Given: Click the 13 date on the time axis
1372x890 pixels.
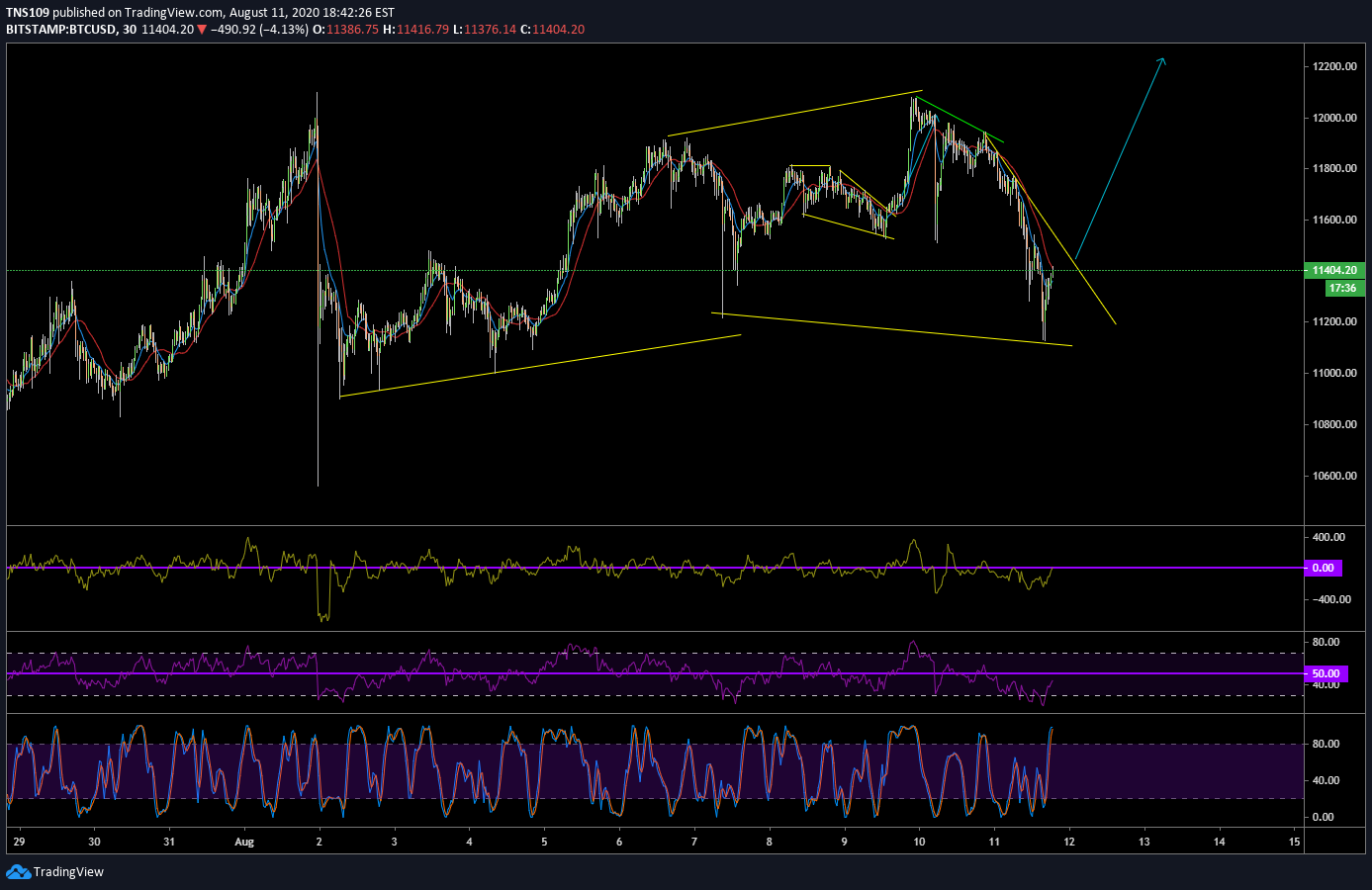Looking at the screenshot, I should pyautogui.click(x=1144, y=842).
